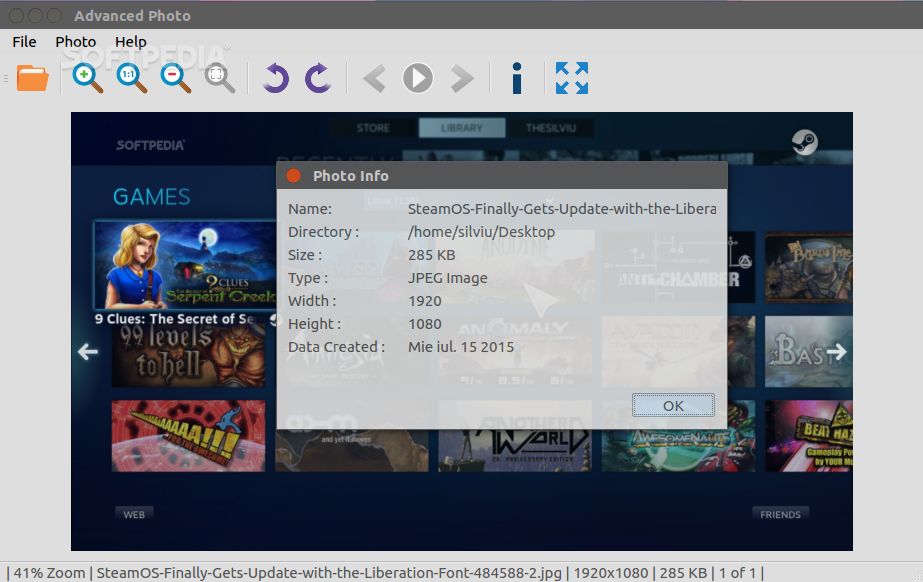Toggle fullscreen mode icon
The height and width of the screenshot is (582, 923).
coord(572,78)
